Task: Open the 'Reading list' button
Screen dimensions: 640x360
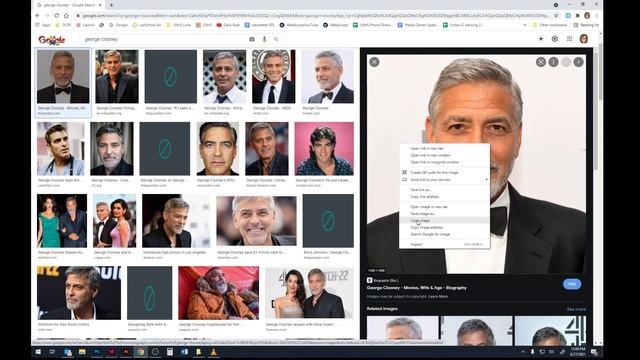Action: tap(587, 25)
